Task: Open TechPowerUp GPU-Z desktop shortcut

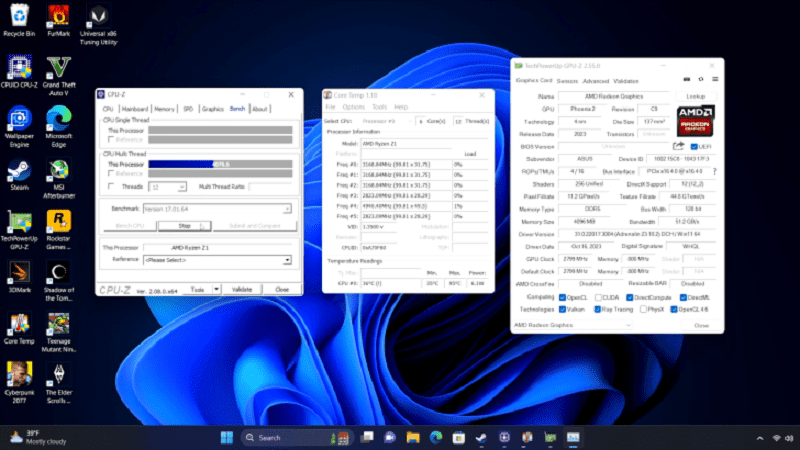Action: (19, 230)
